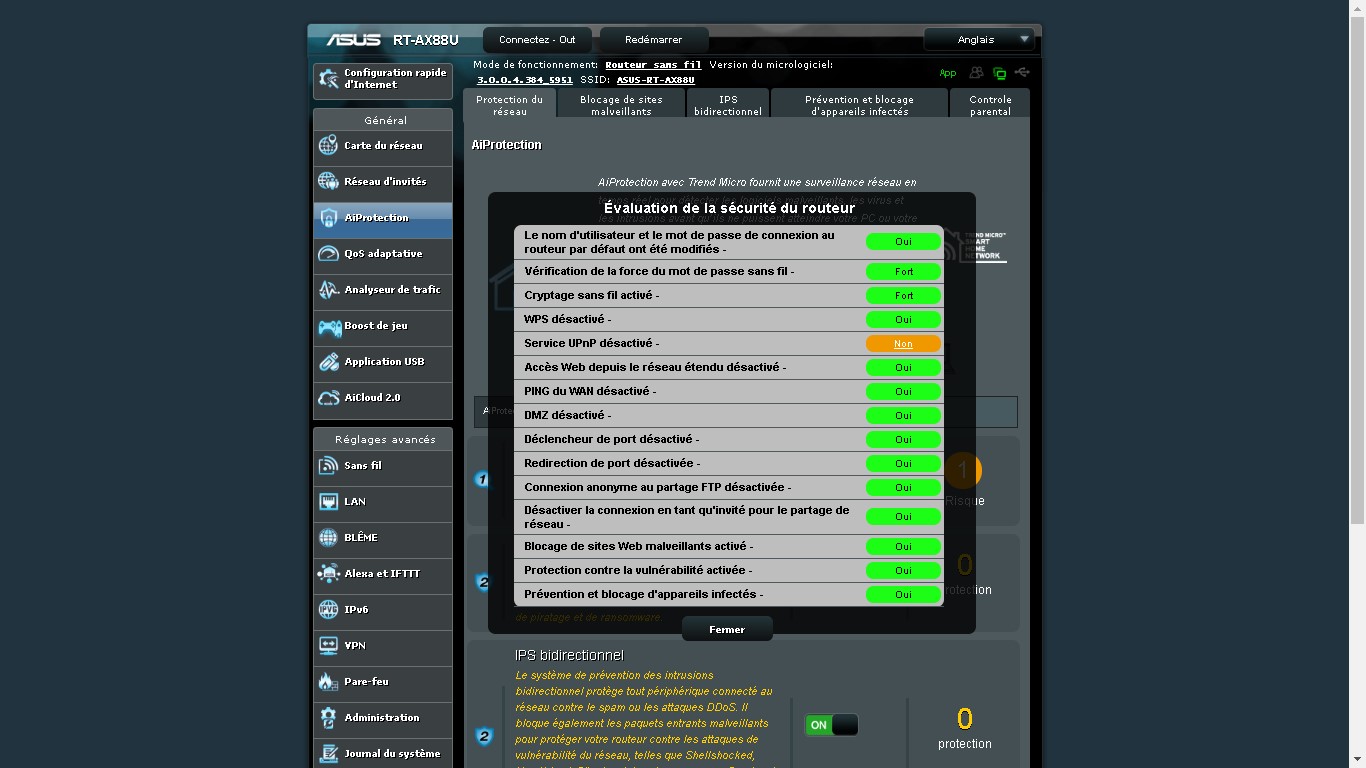The height and width of the screenshot is (768, 1366).
Task: Click the AiCloud 2.0 cloud icon
Action: pyautogui.click(x=328, y=398)
